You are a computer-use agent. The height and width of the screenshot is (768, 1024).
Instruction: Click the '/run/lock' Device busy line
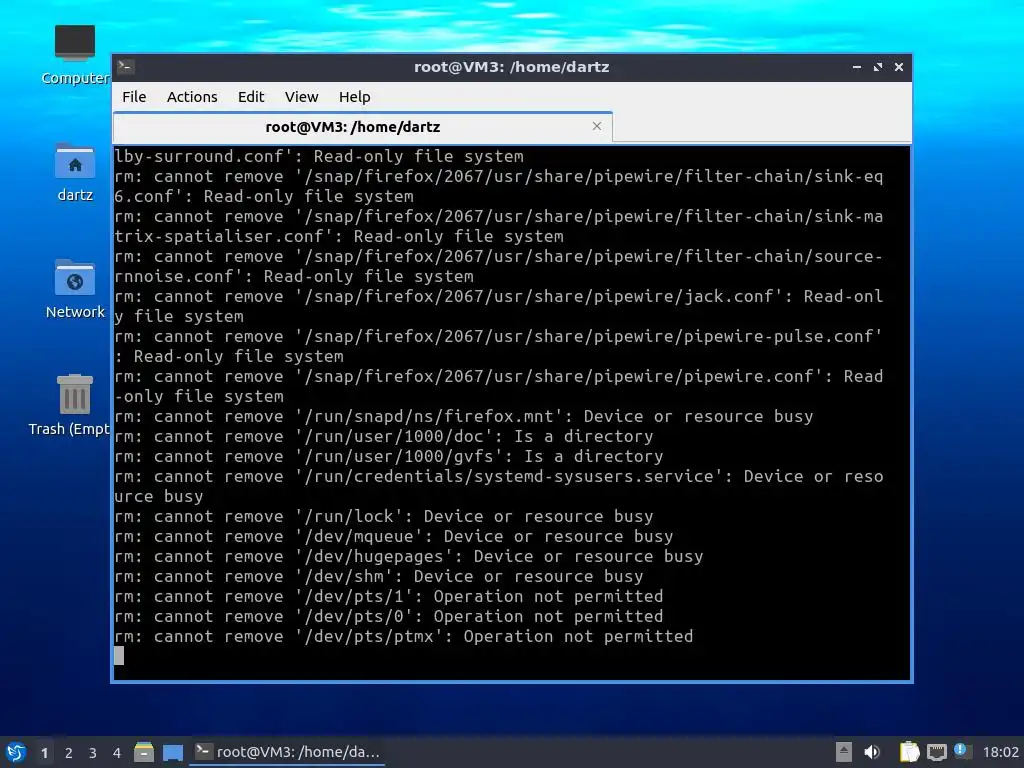pos(384,516)
